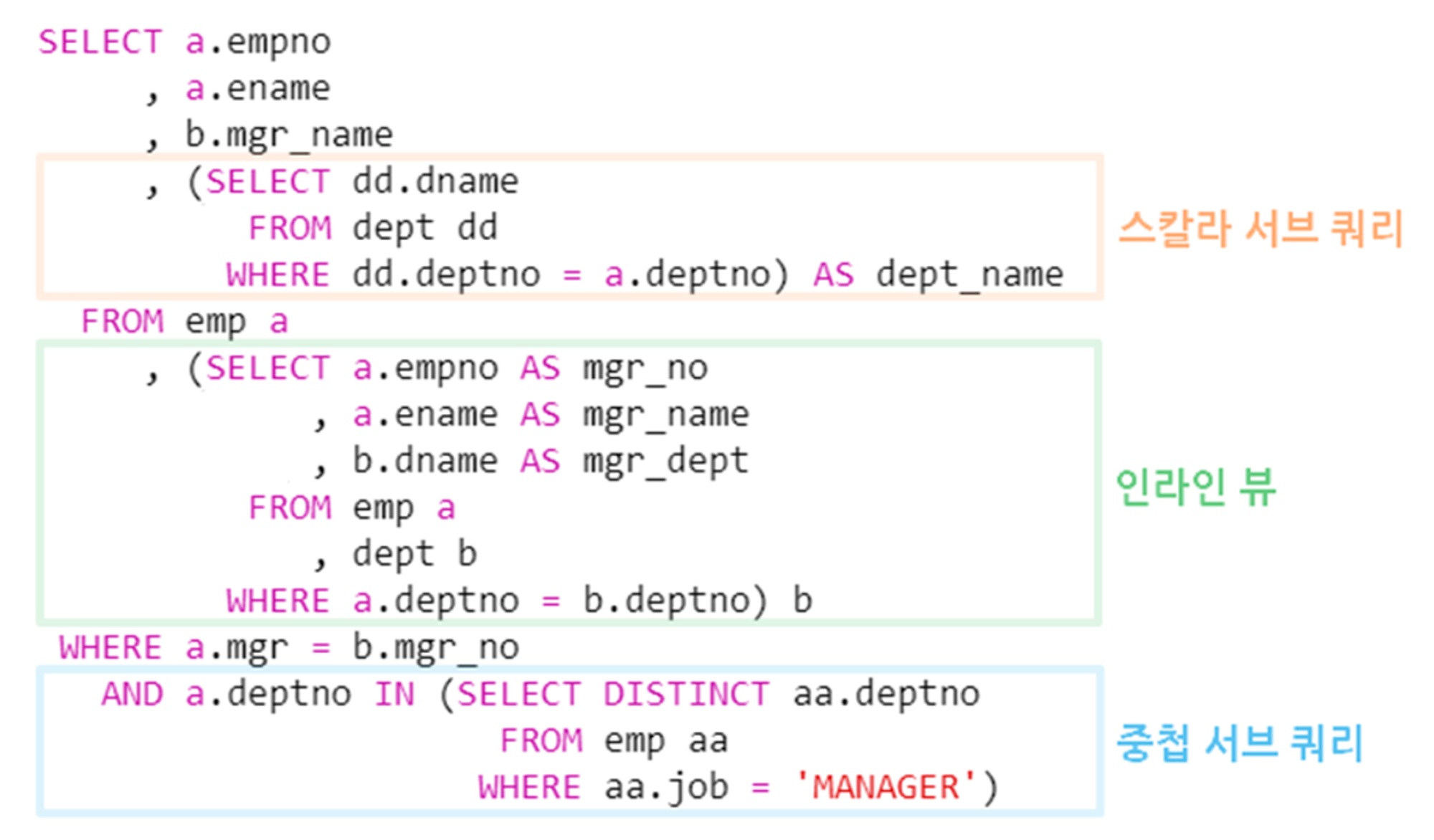Click the orange 스칼라 서브 쿼리 label
The height and width of the screenshot is (840, 1434).
1260,229
